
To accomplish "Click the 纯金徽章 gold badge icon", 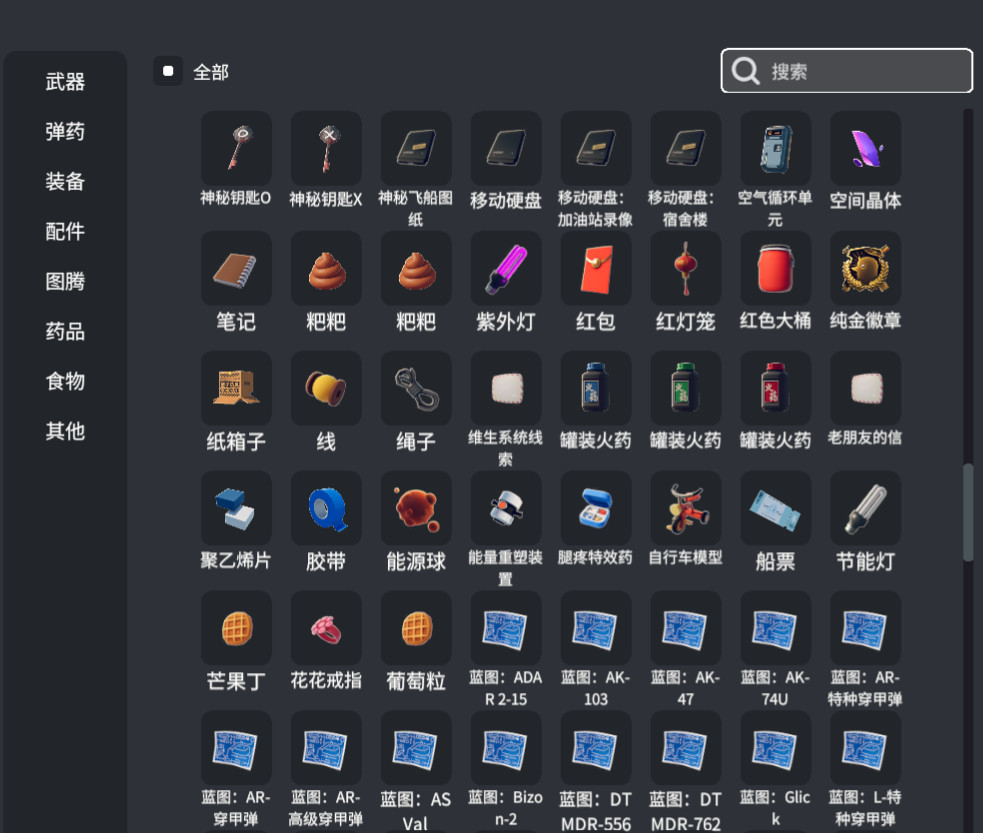I will pos(864,267).
